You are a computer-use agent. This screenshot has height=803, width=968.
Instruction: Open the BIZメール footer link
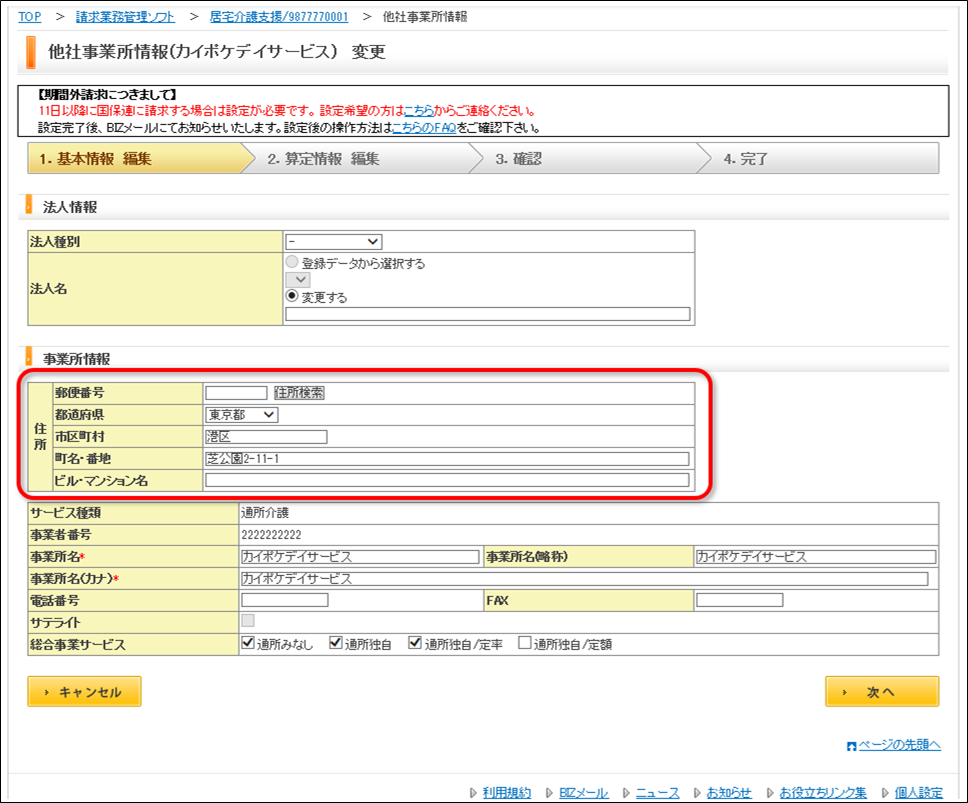(x=583, y=793)
